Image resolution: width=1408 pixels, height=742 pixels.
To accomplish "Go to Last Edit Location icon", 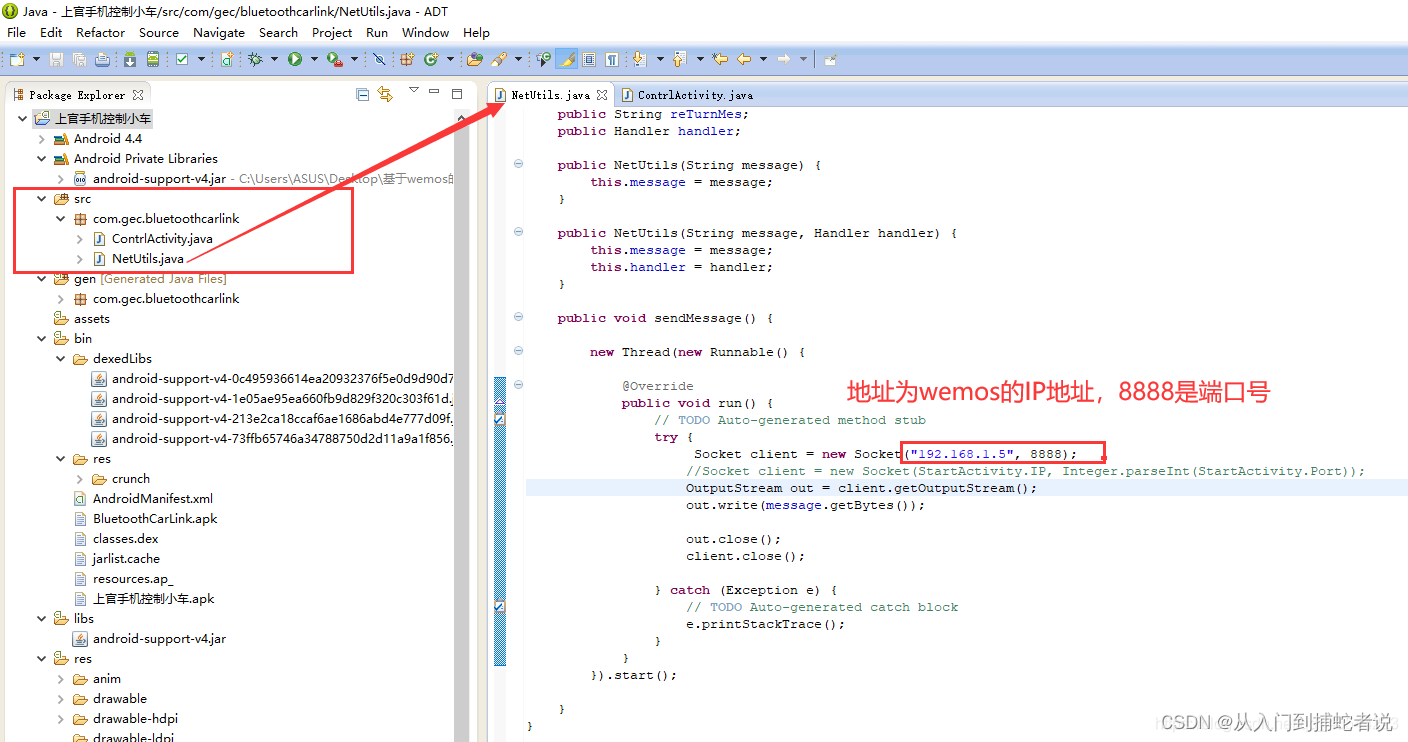I will (719, 59).
